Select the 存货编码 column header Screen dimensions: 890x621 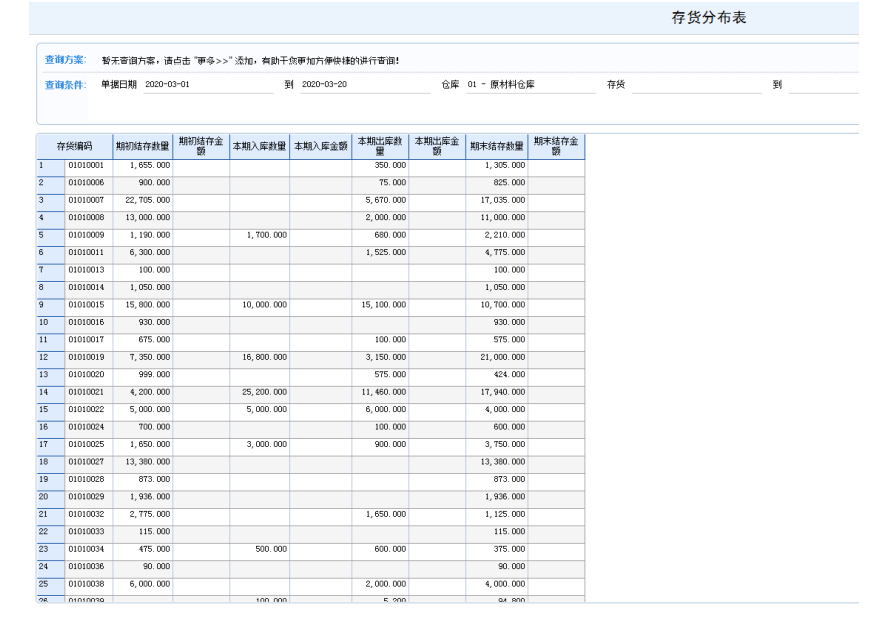point(74,146)
